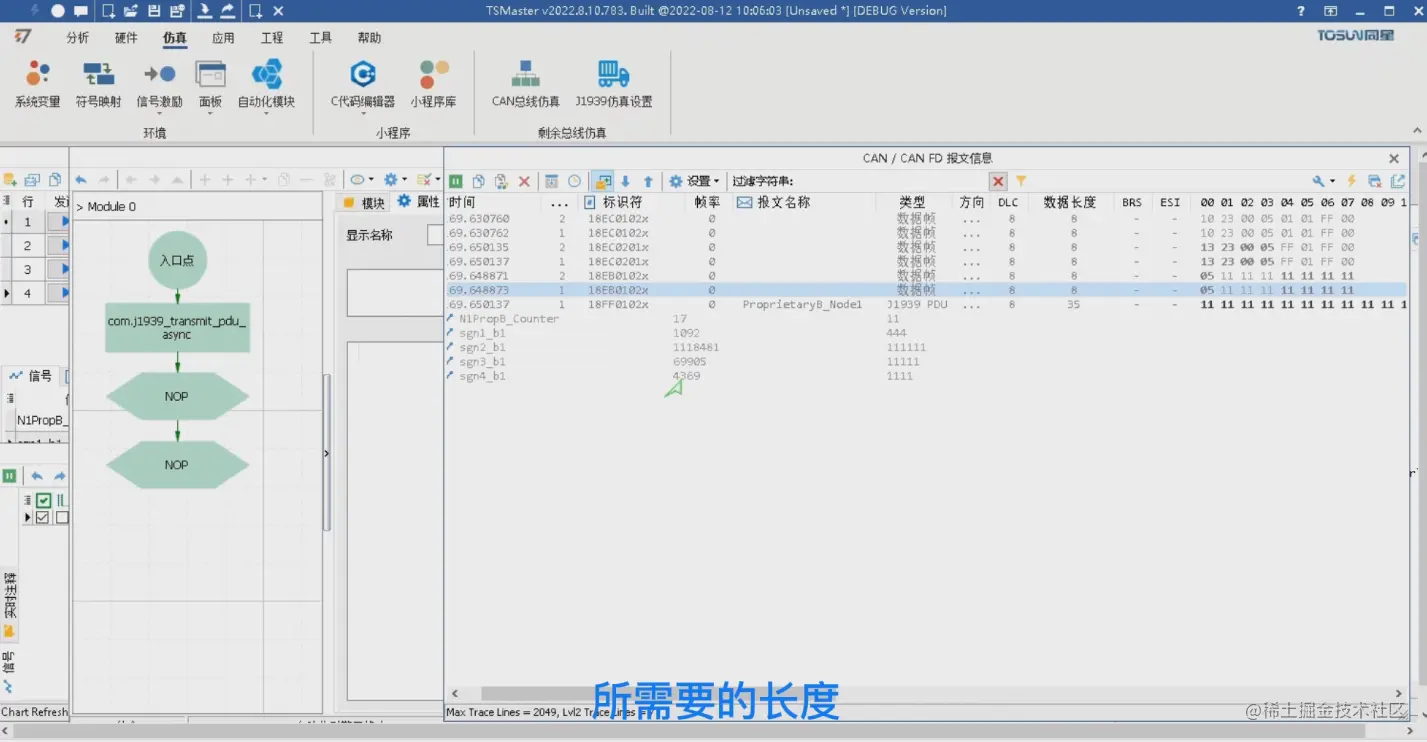This screenshot has height=742, width=1427.
Task: Switch to the 属性 properties tab
Action: pos(418,202)
